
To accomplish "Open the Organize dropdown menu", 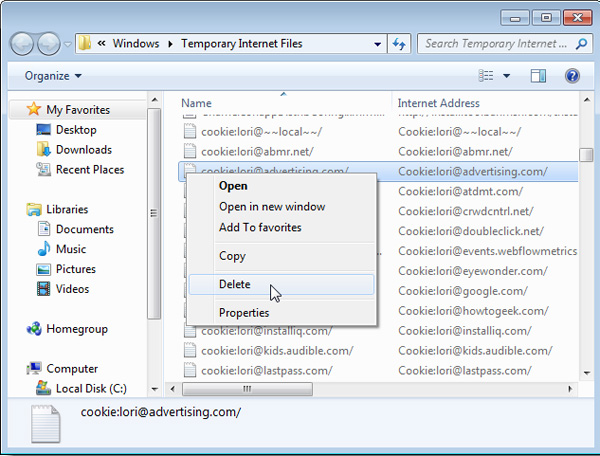I will [53, 76].
